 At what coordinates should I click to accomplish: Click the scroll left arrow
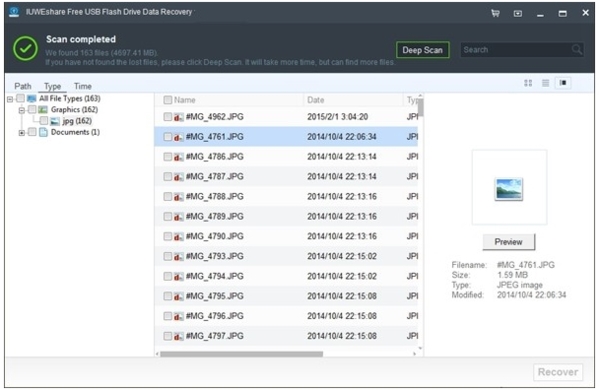pos(157,354)
